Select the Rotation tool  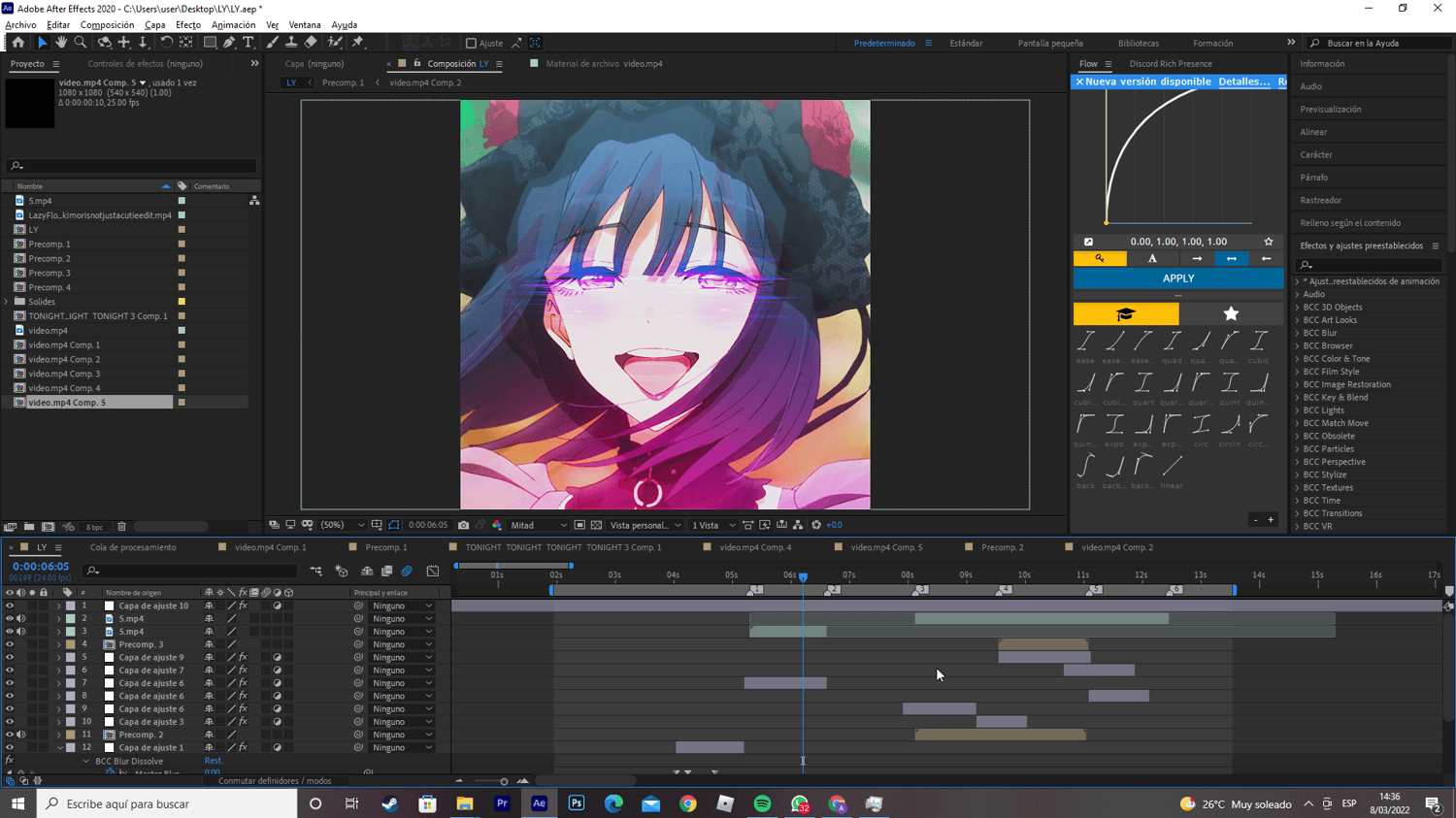(166, 43)
